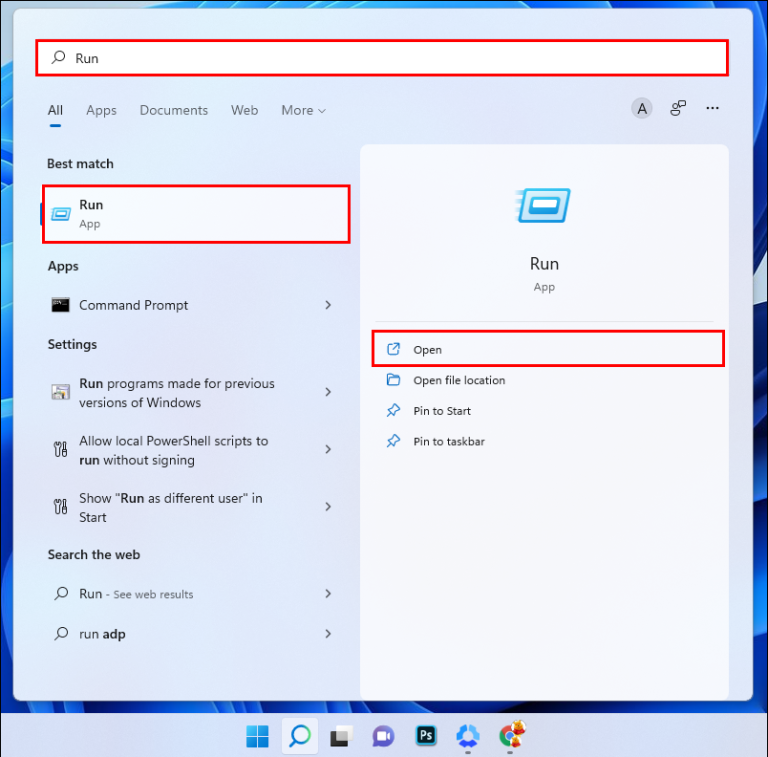
Task: Click the Windows Start icon in taskbar
Action: click(x=257, y=736)
